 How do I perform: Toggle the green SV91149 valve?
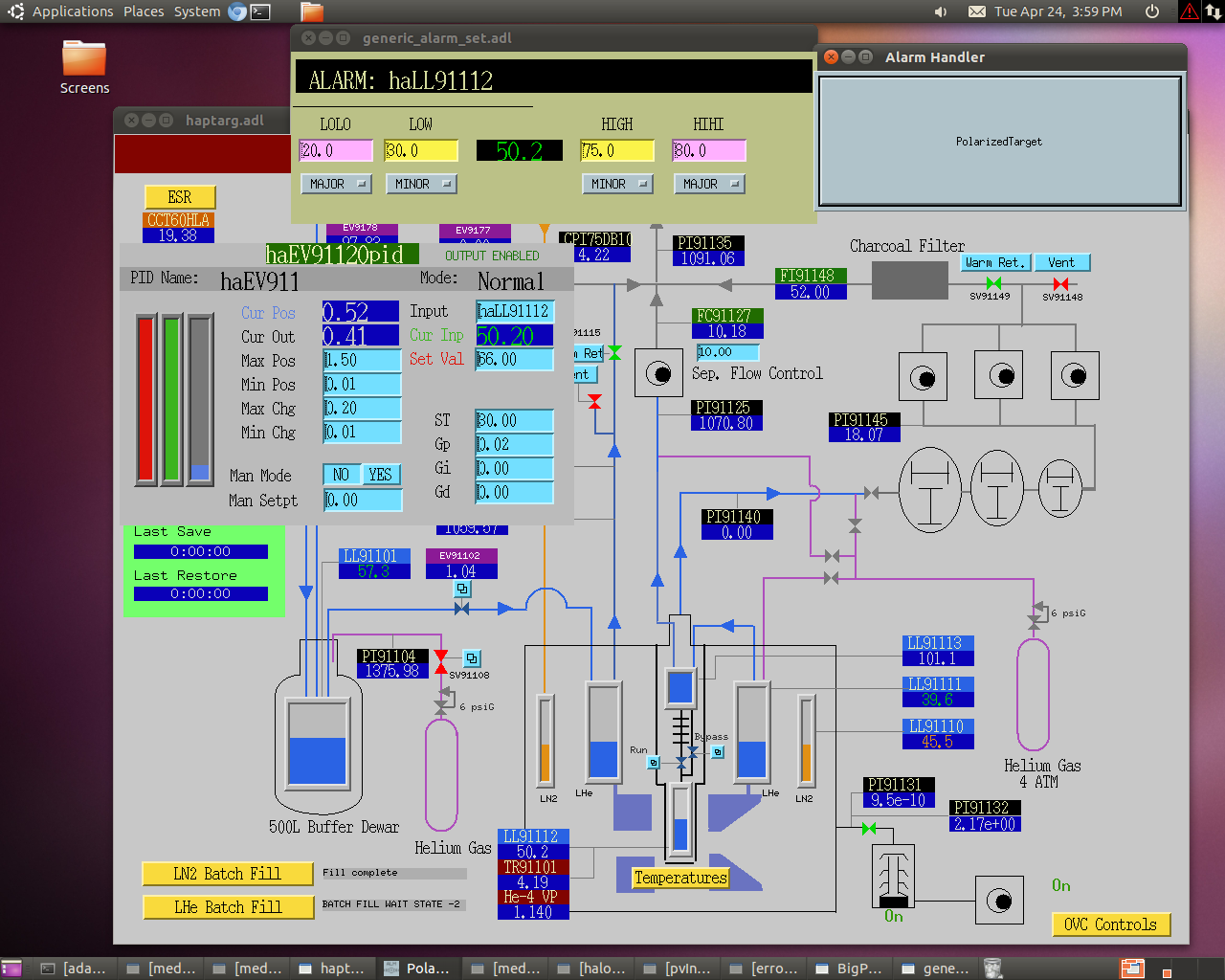coord(993,283)
